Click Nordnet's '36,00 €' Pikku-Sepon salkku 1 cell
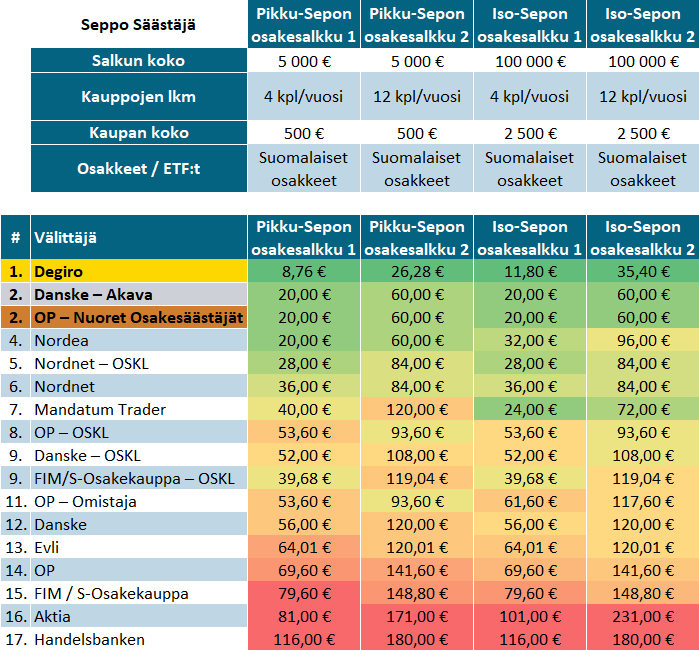The image size is (699, 650). tap(304, 387)
